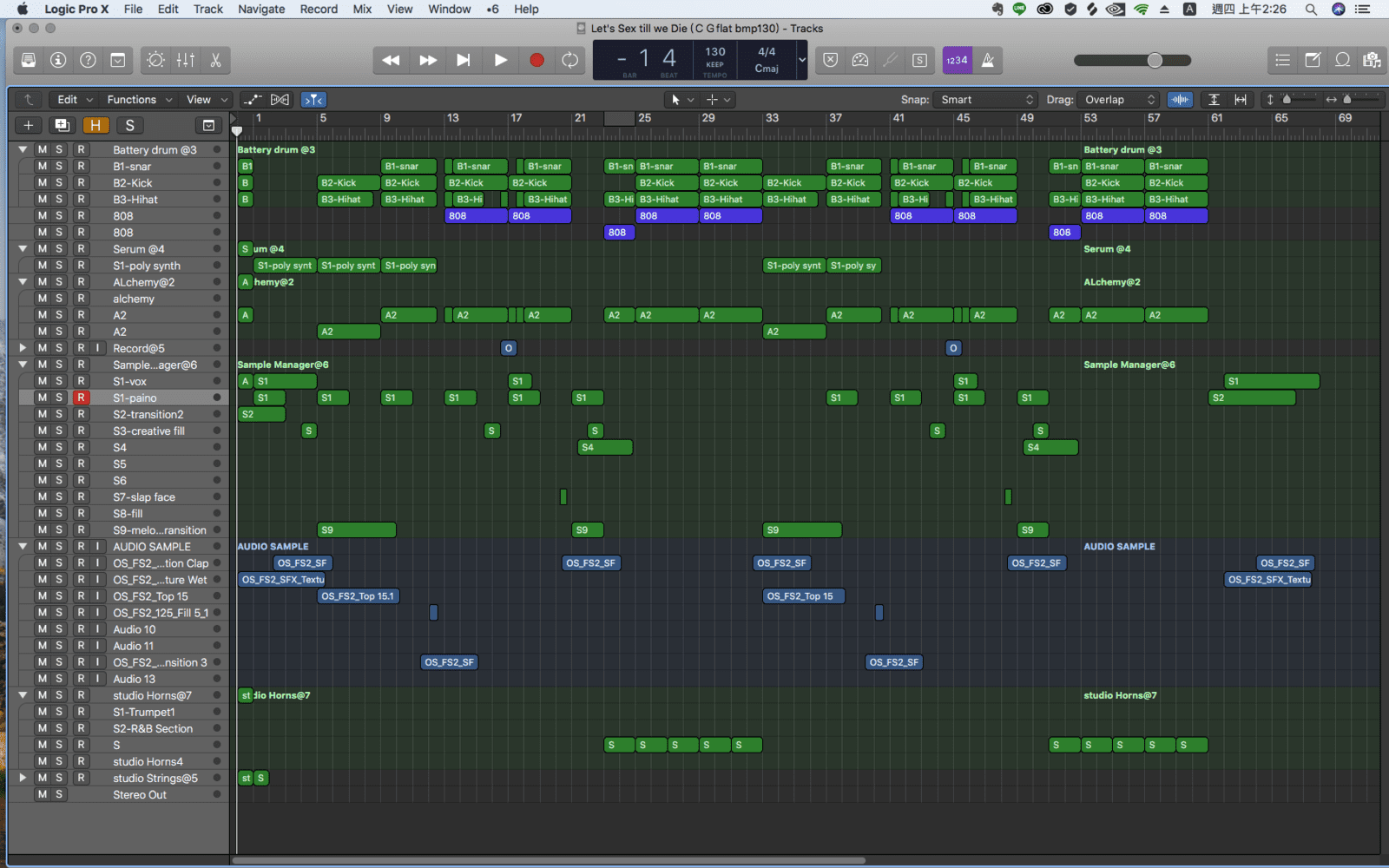
Task: Toggle Show Automation button
Action: tap(253, 99)
